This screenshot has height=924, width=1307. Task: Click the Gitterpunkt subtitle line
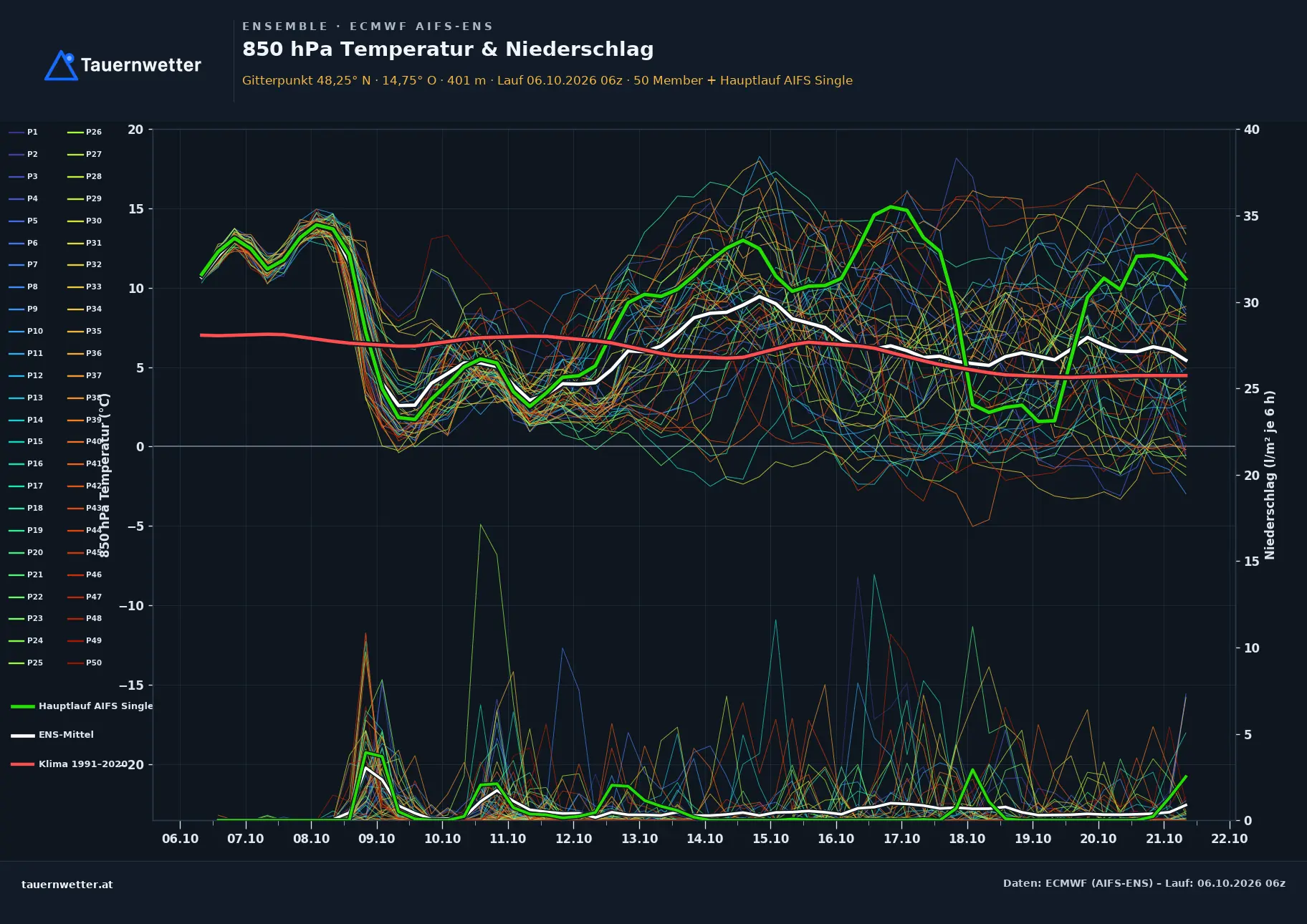[x=547, y=80]
